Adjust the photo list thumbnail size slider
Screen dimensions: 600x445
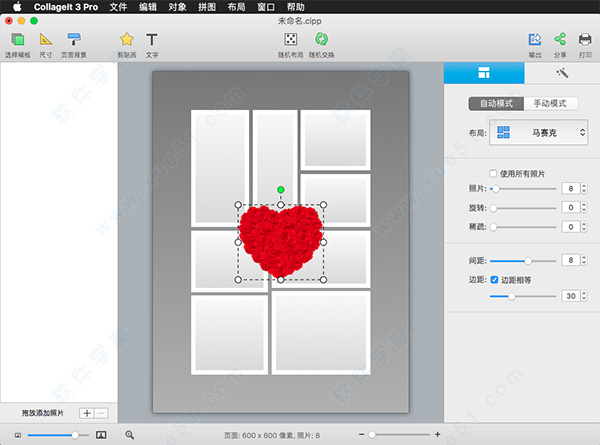tap(58, 435)
